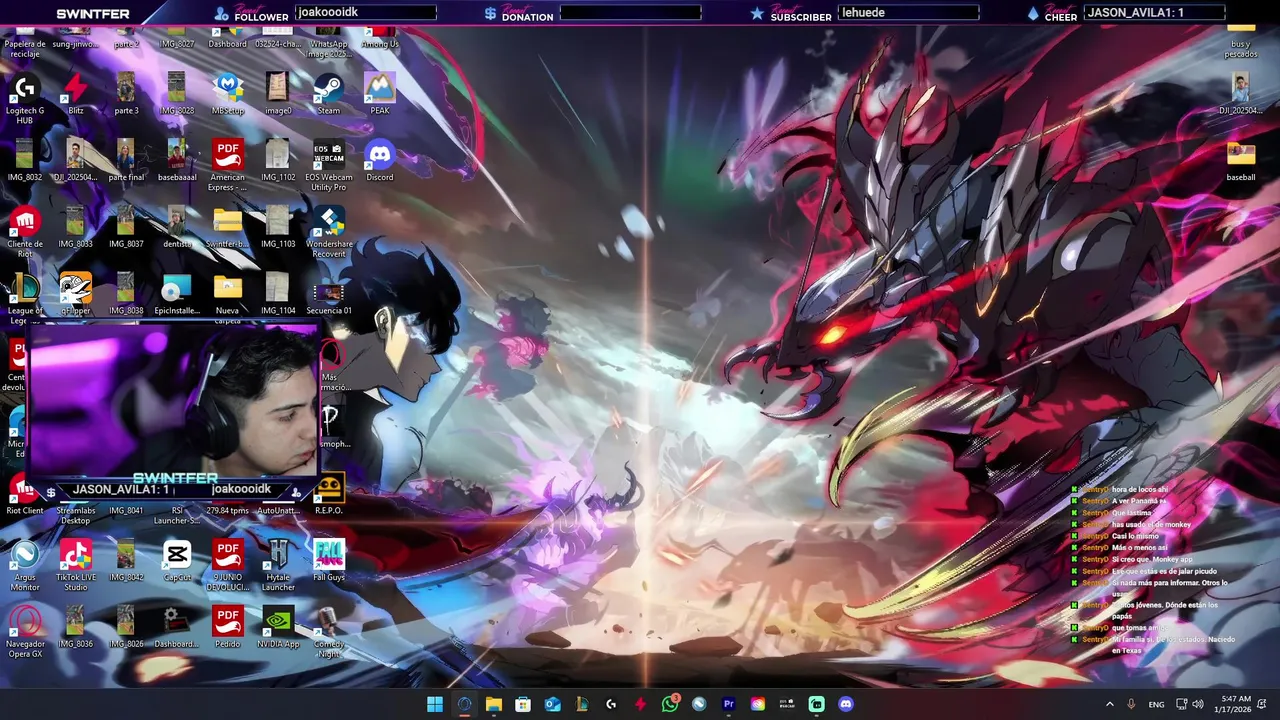Viewport: 1280px width, 720px height.
Task: Open WhatsApp from the taskbar
Action: pos(670,704)
